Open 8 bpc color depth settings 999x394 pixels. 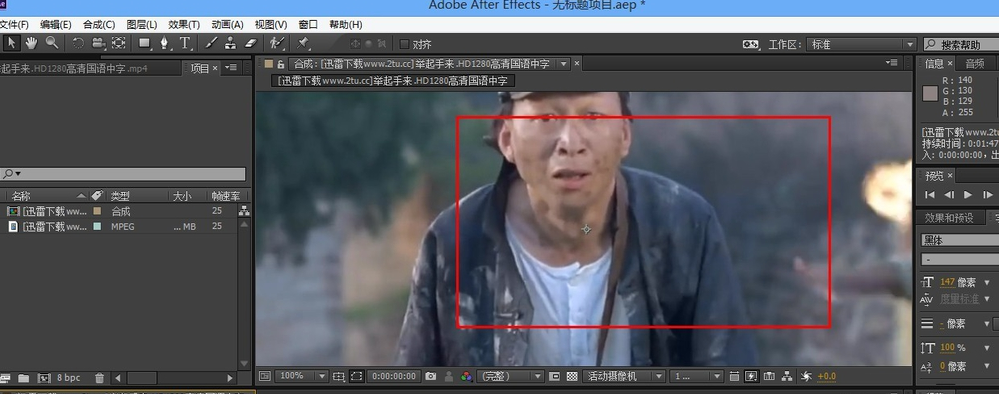[68, 378]
